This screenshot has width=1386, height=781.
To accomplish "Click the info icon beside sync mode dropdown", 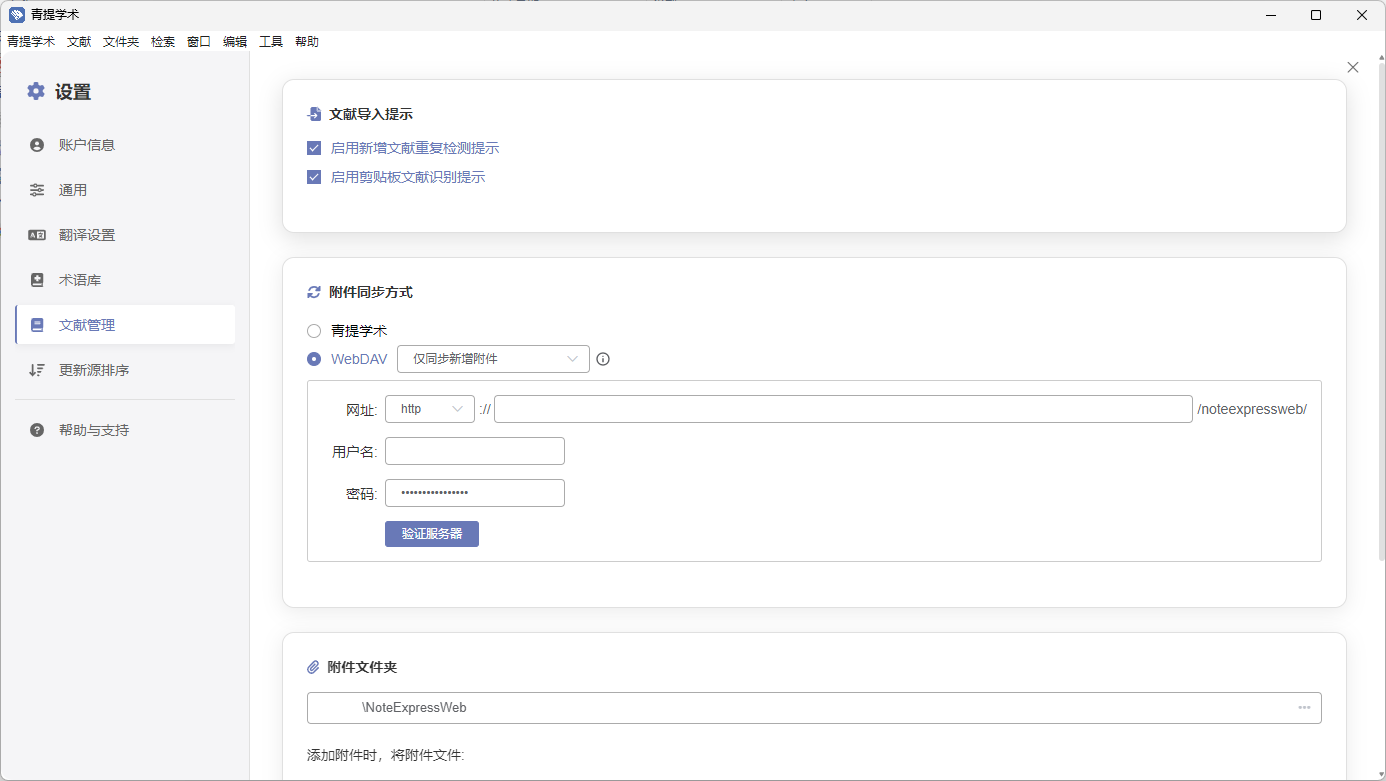I will (603, 359).
